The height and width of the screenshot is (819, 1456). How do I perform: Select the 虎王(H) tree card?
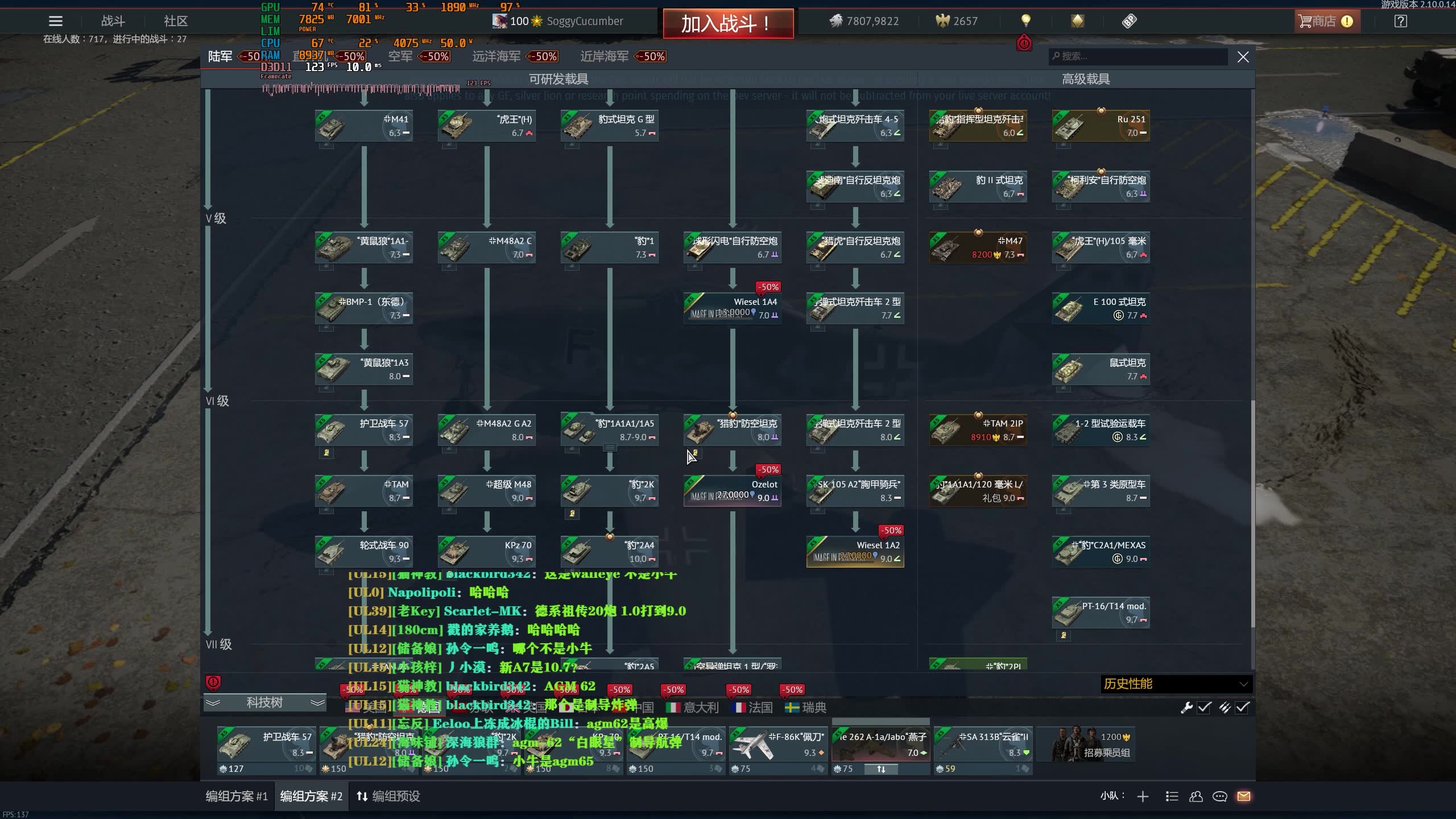click(487, 126)
